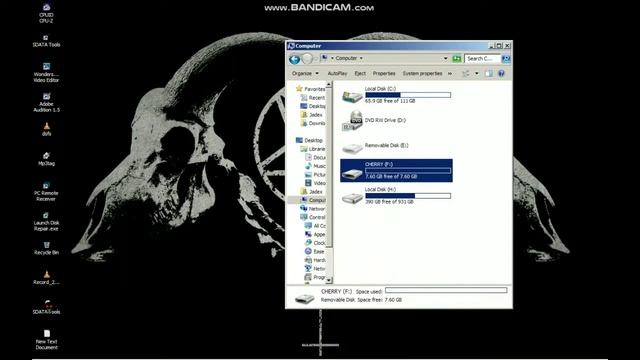Click Local Disk (H:) usage bar
640x360 pixels.
(408, 196)
